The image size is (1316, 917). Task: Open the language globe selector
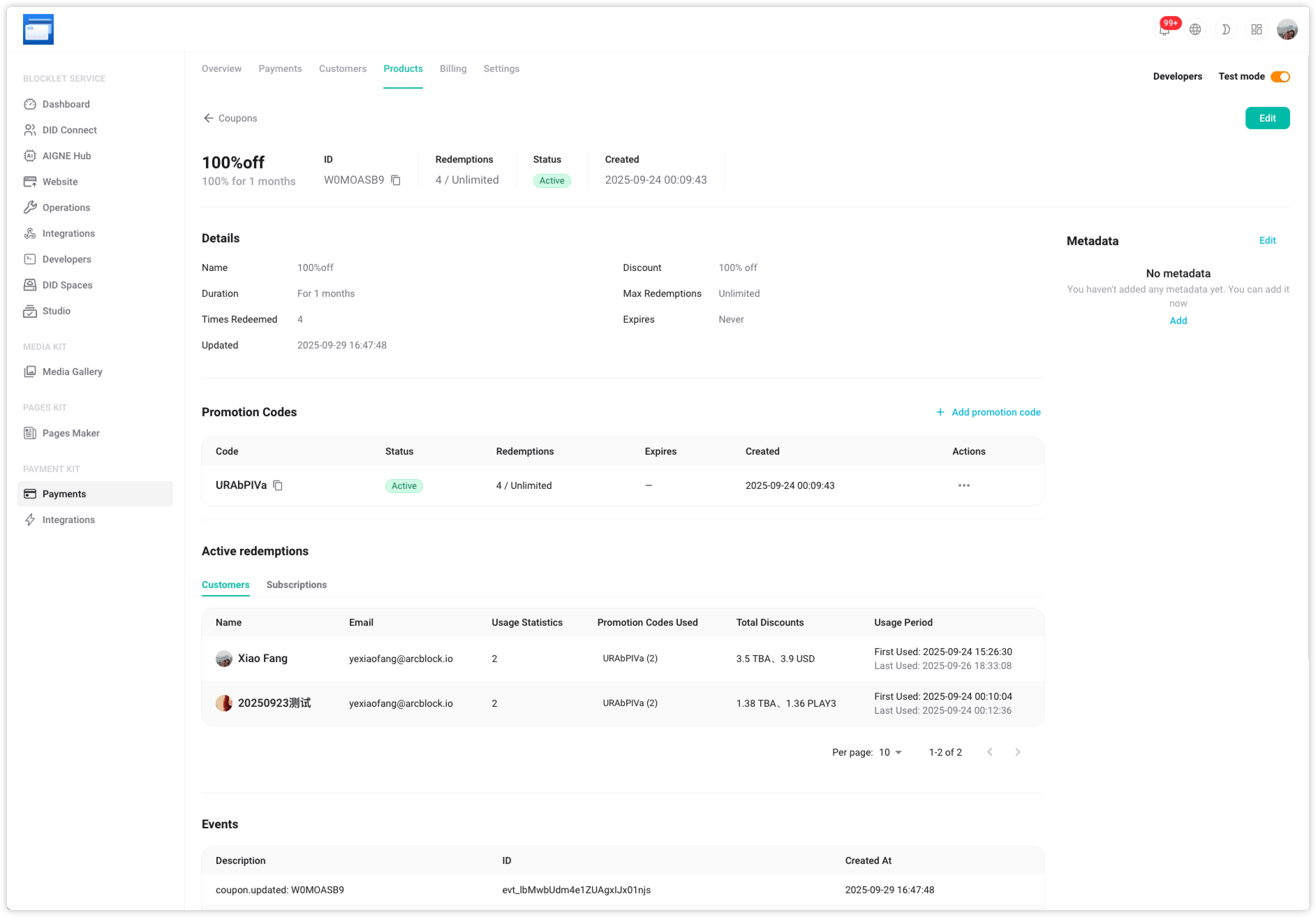[x=1195, y=29]
